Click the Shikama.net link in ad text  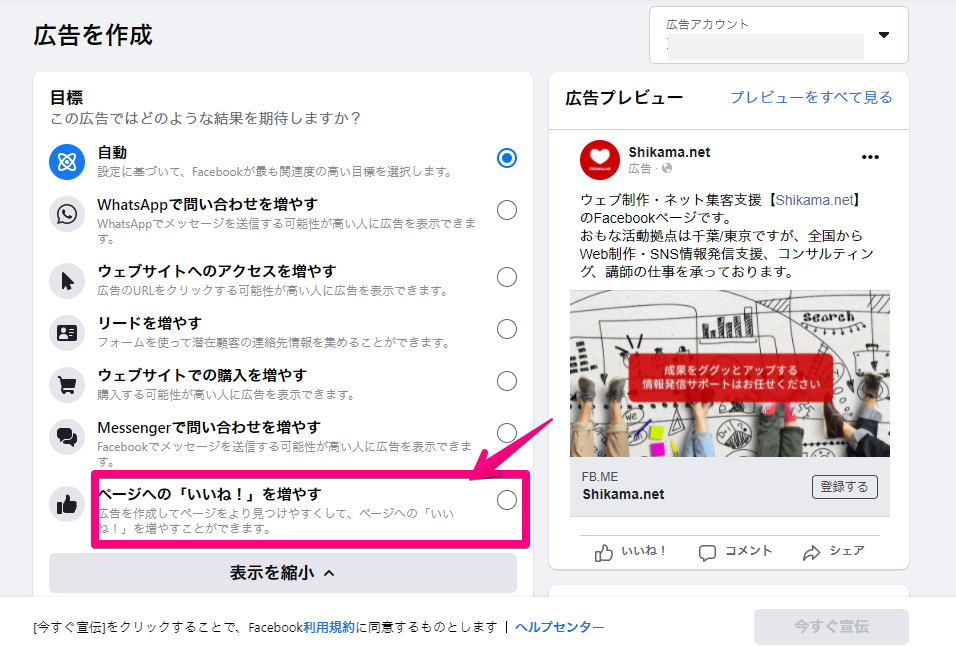(x=814, y=200)
